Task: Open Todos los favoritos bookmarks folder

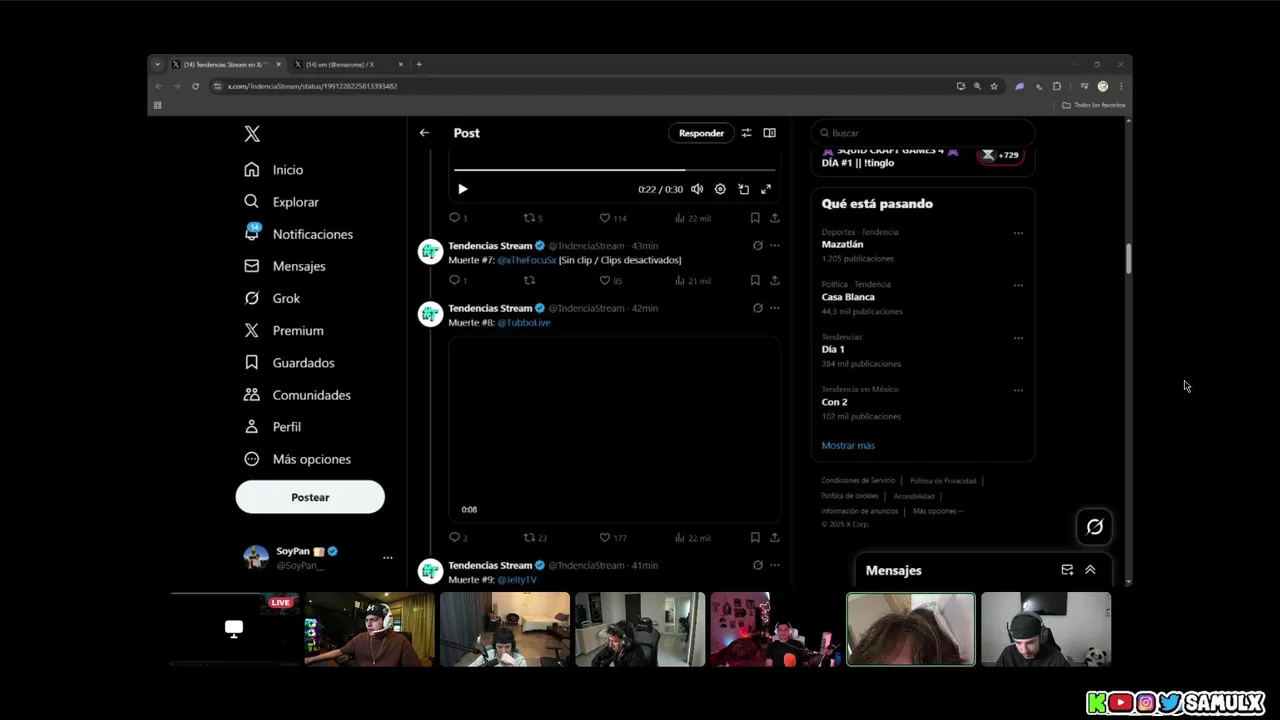Action: tap(1093, 105)
